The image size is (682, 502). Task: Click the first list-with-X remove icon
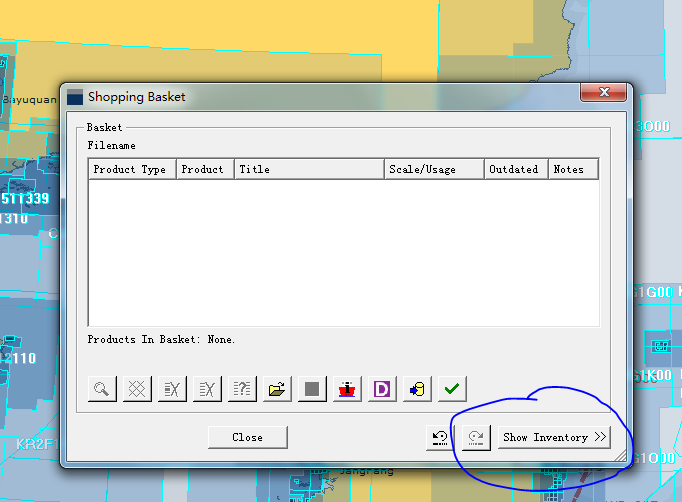click(x=173, y=389)
